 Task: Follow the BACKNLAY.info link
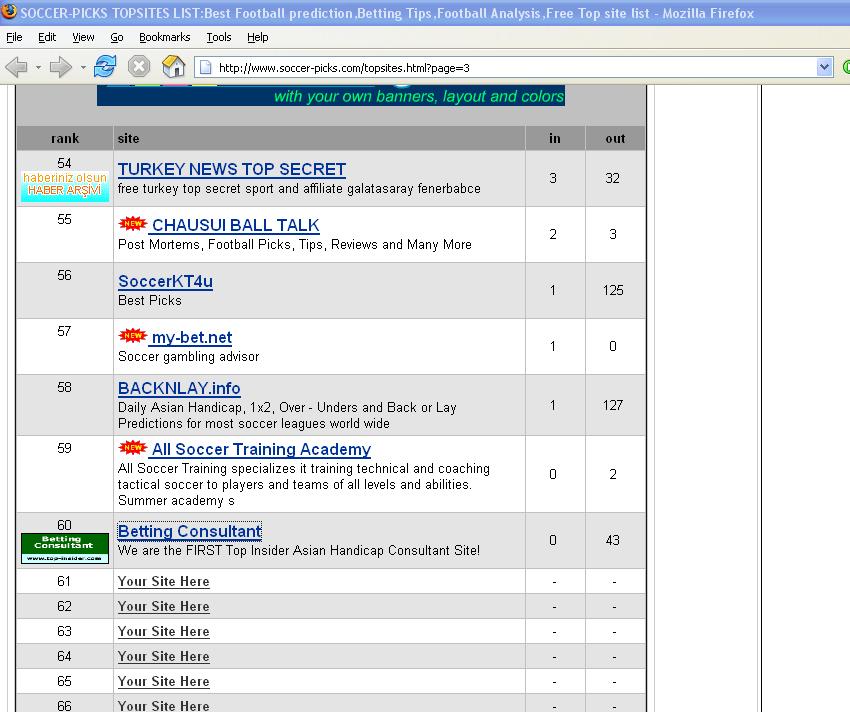coord(179,388)
